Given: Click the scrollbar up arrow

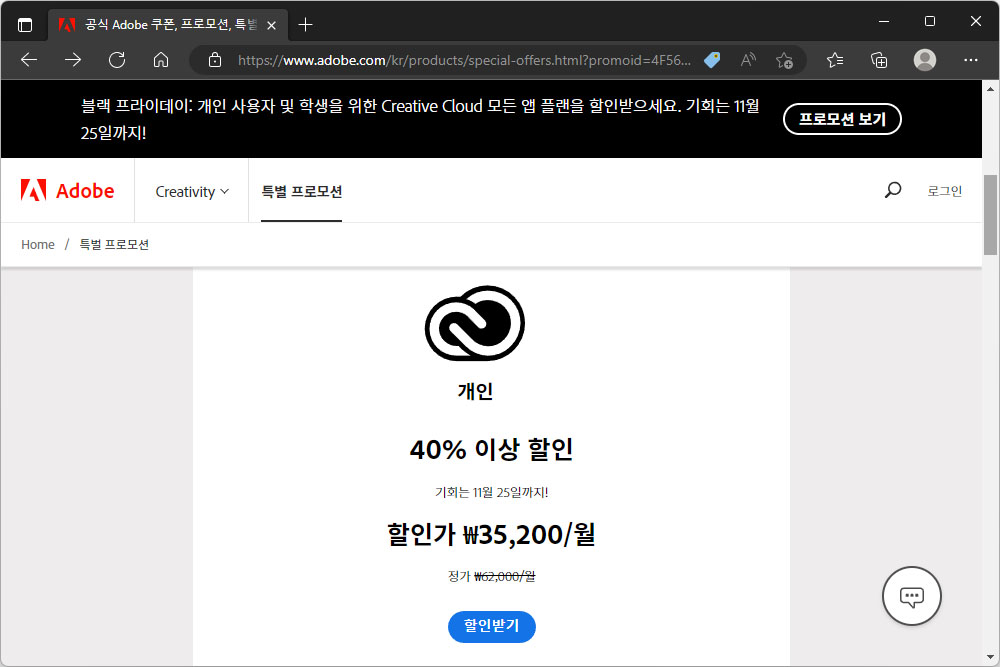Looking at the screenshot, I should [x=990, y=89].
